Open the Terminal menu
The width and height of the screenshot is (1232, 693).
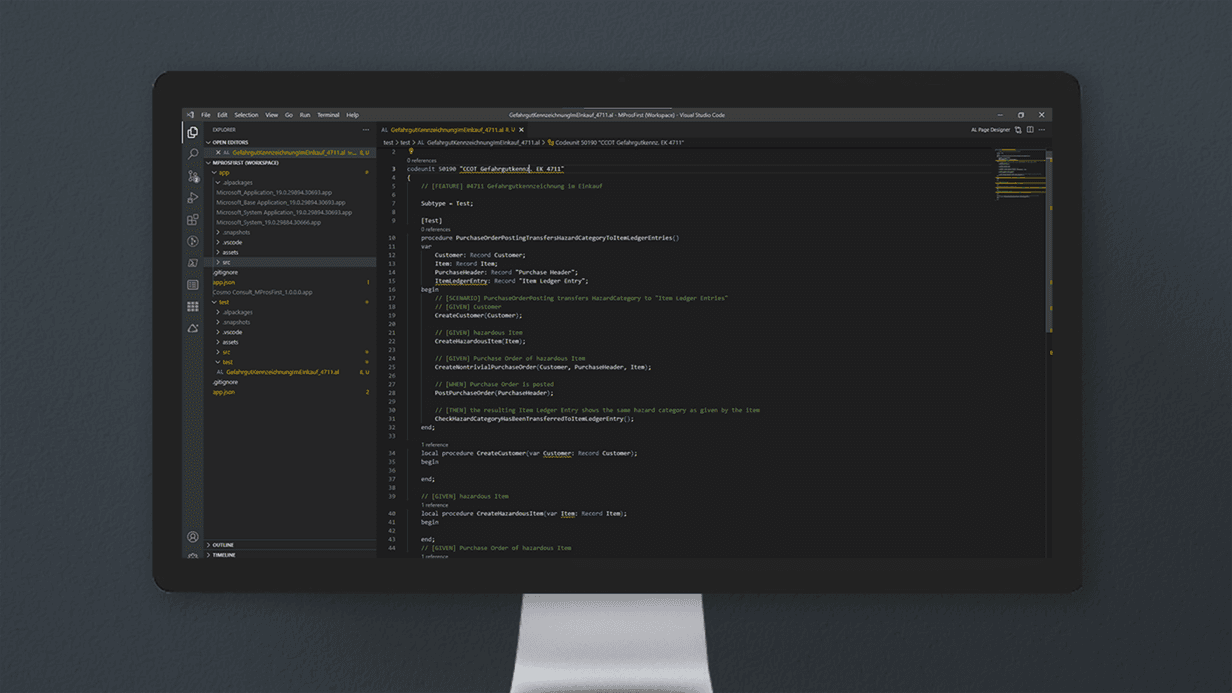pyautogui.click(x=328, y=115)
